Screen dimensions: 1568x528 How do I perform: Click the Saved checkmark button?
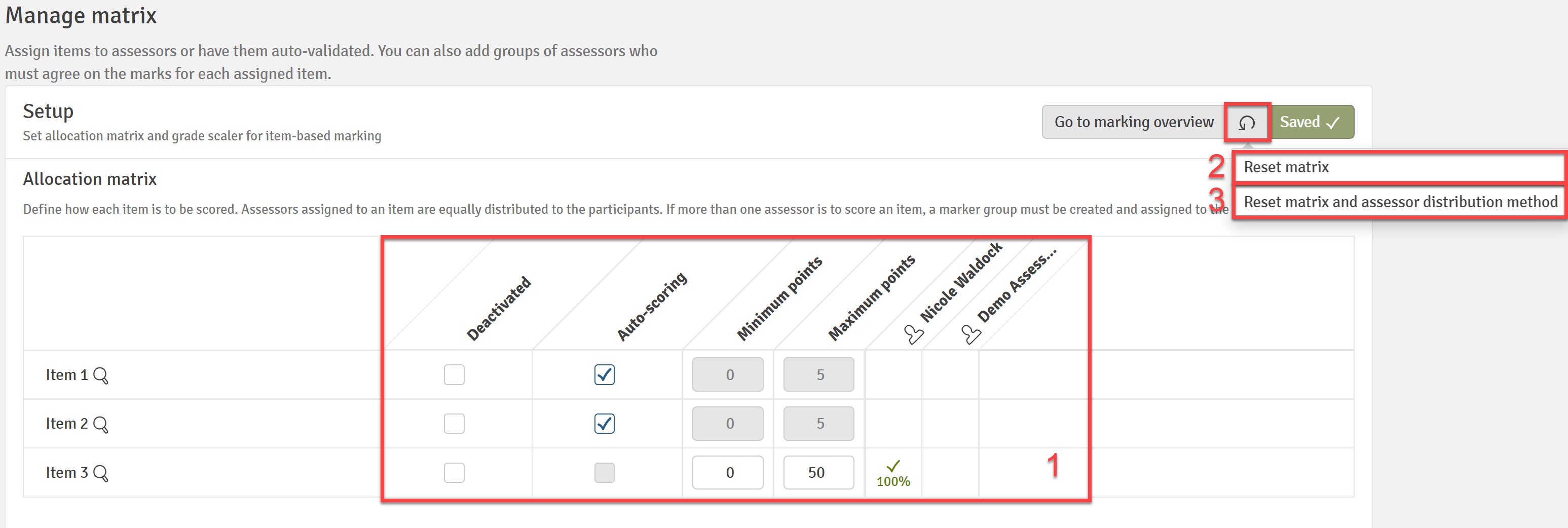(1312, 122)
